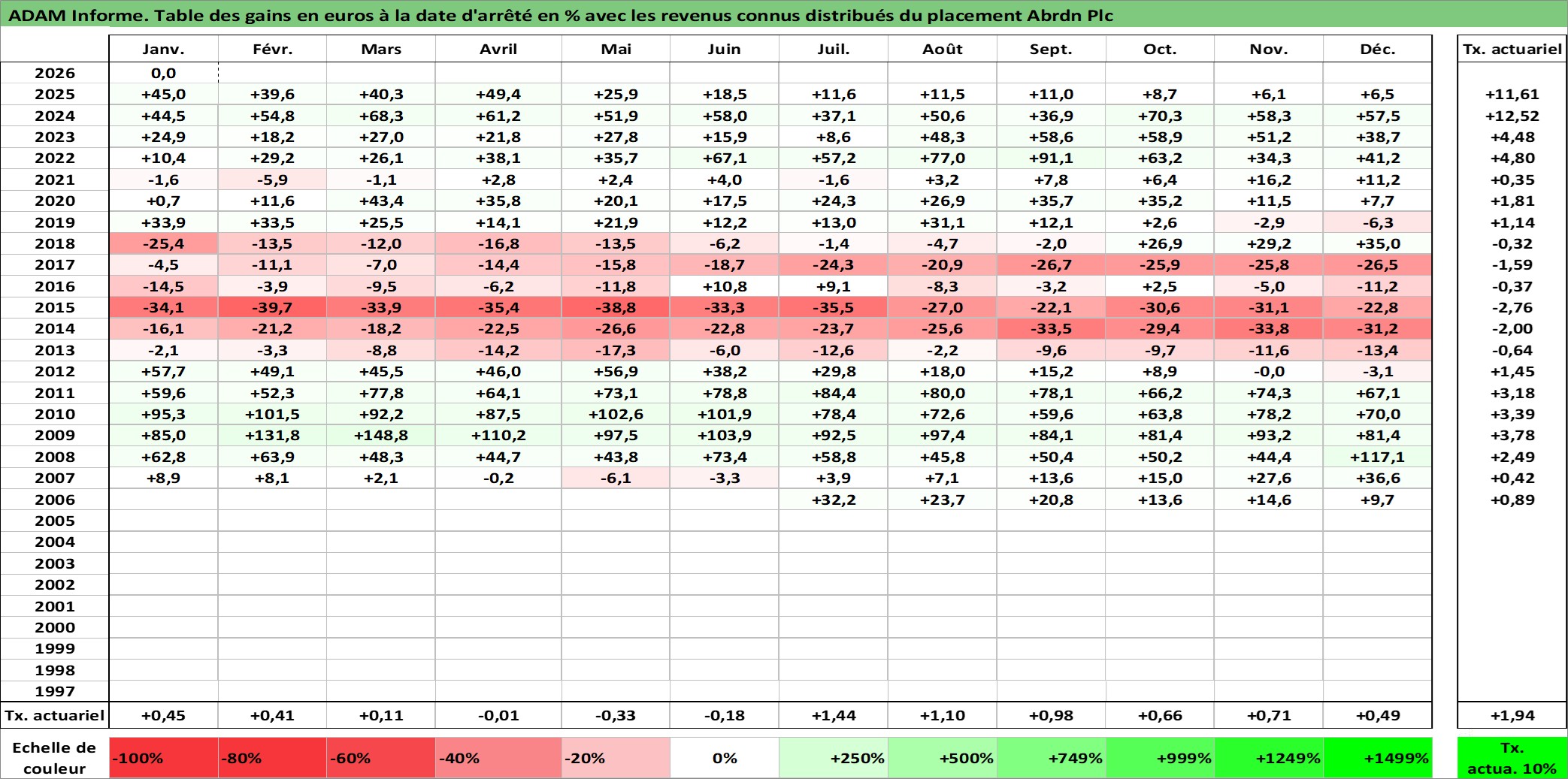Select the -39,7 cell for Févr. 2015
This screenshot has height=779, width=1568.
(272, 307)
